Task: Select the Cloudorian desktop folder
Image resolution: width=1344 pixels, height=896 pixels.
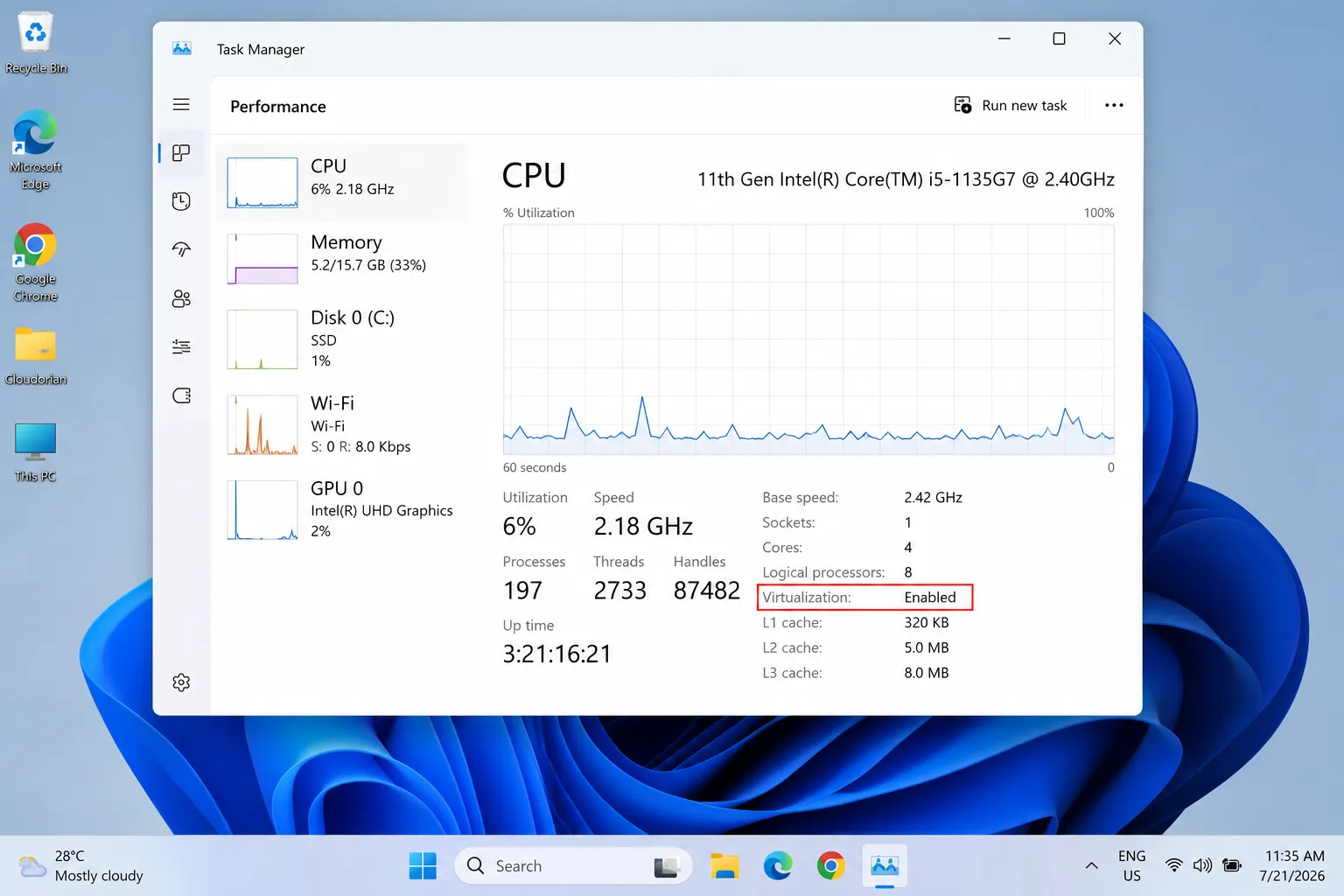Action: tap(36, 355)
